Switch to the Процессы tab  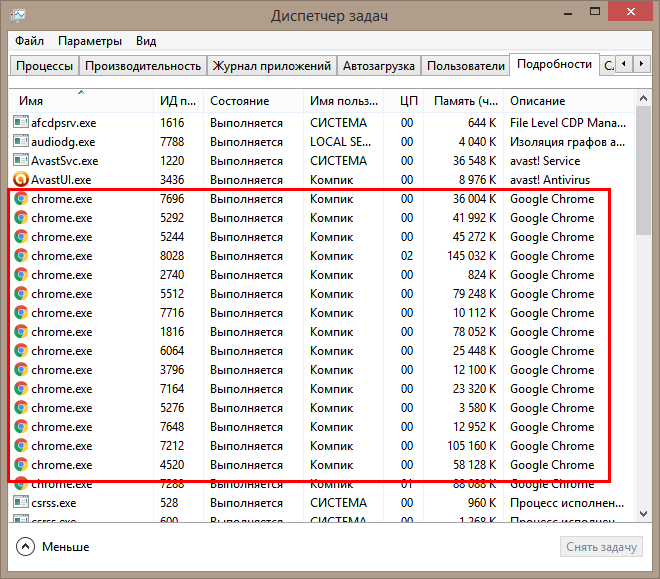pyautogui.click(x=44, y=66)
